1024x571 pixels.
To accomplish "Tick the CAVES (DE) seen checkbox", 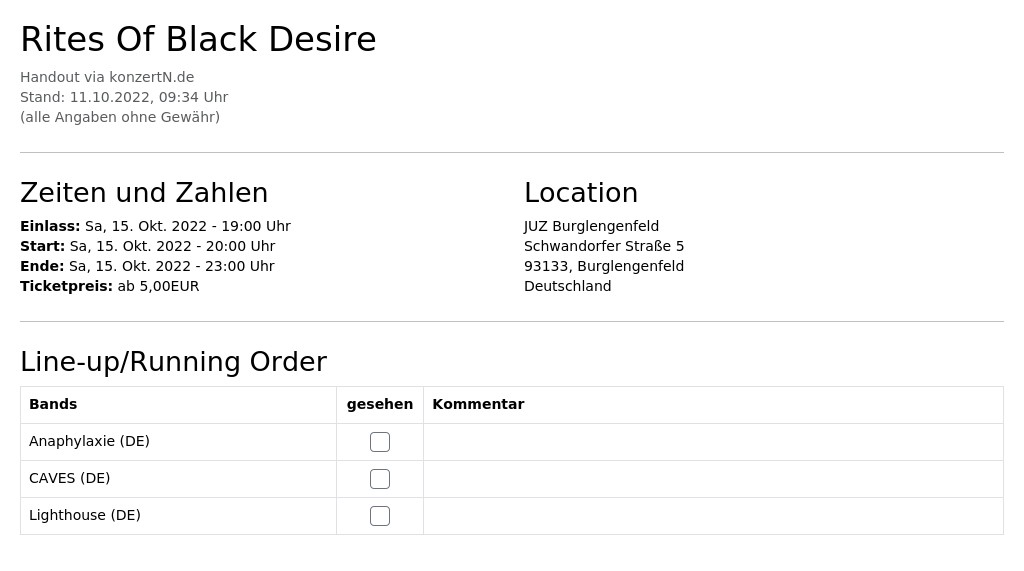I will click(379, 479).
